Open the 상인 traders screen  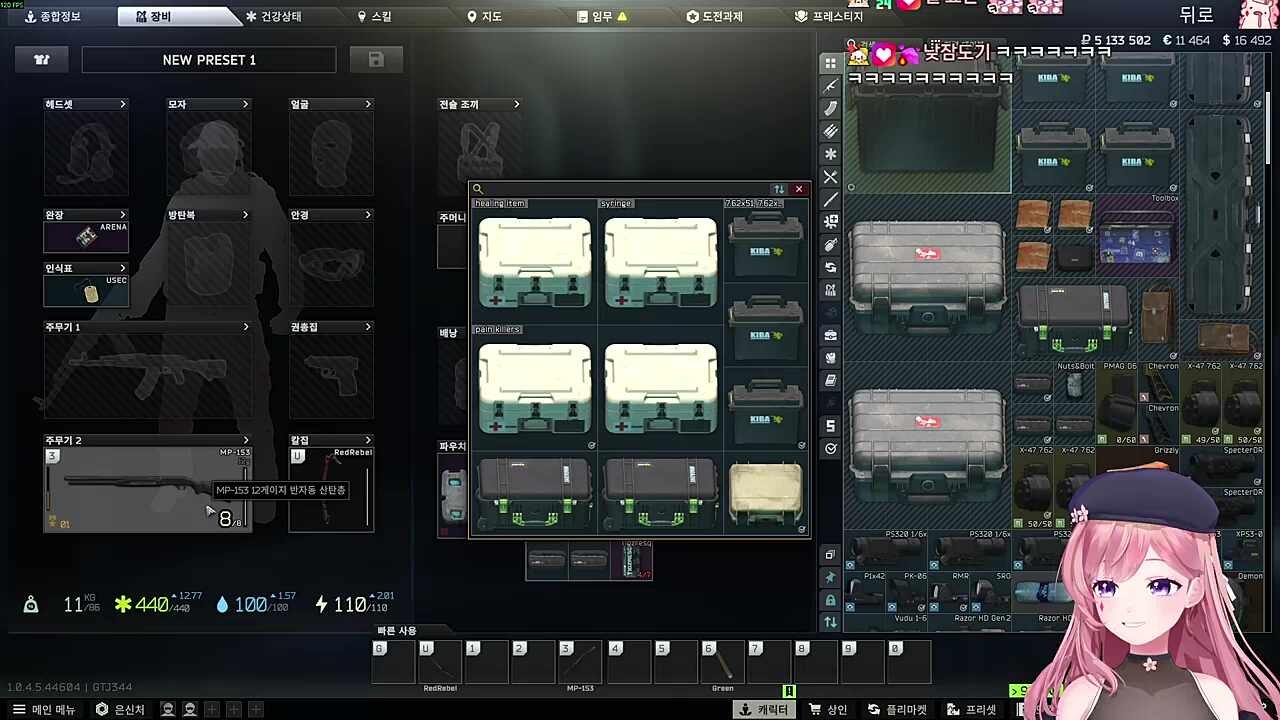828,709
